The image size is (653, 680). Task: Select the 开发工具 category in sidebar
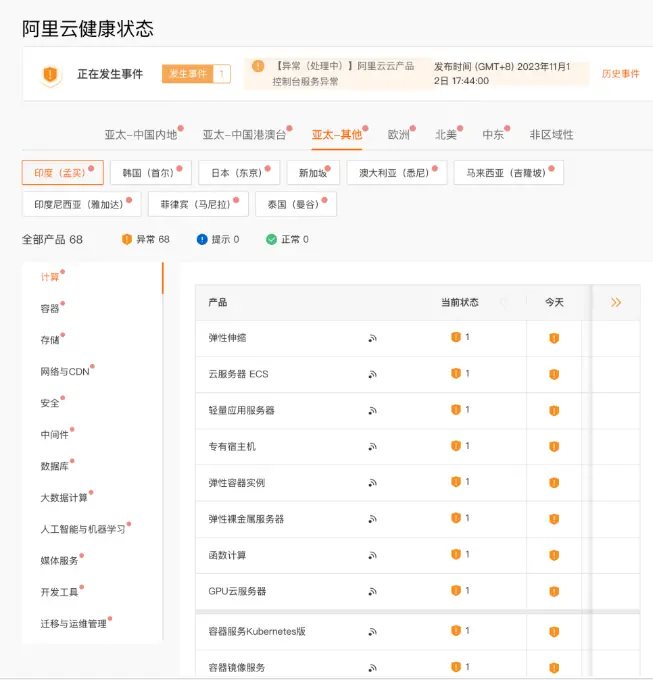[59, 592]
